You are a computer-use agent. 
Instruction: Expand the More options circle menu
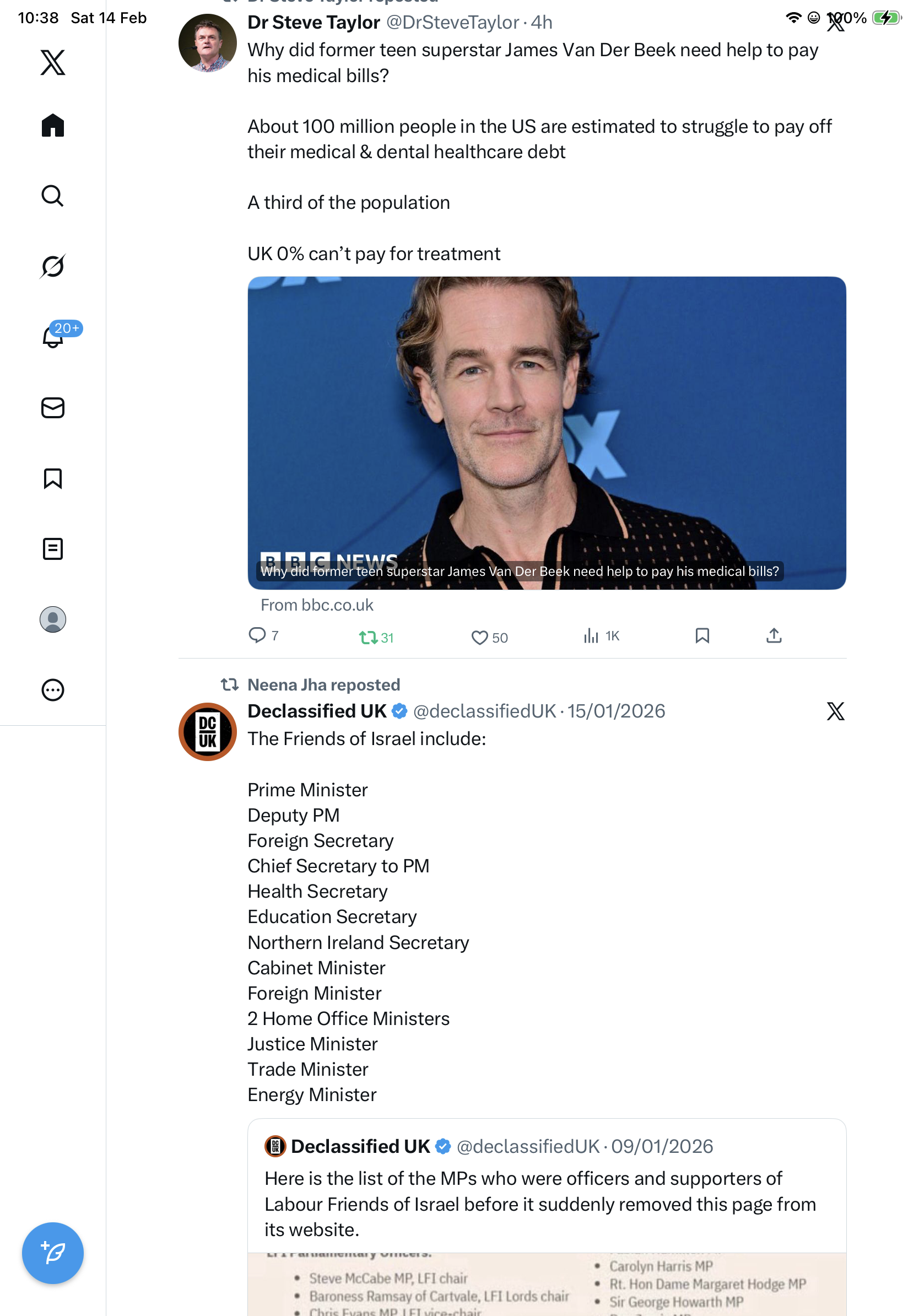pyautogui.click(x=53, y=689)
